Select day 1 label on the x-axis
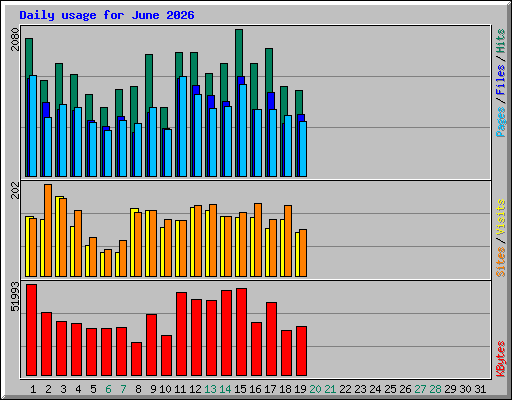The width and height of the screenshot is (512, 400). (x=33, y=389)
